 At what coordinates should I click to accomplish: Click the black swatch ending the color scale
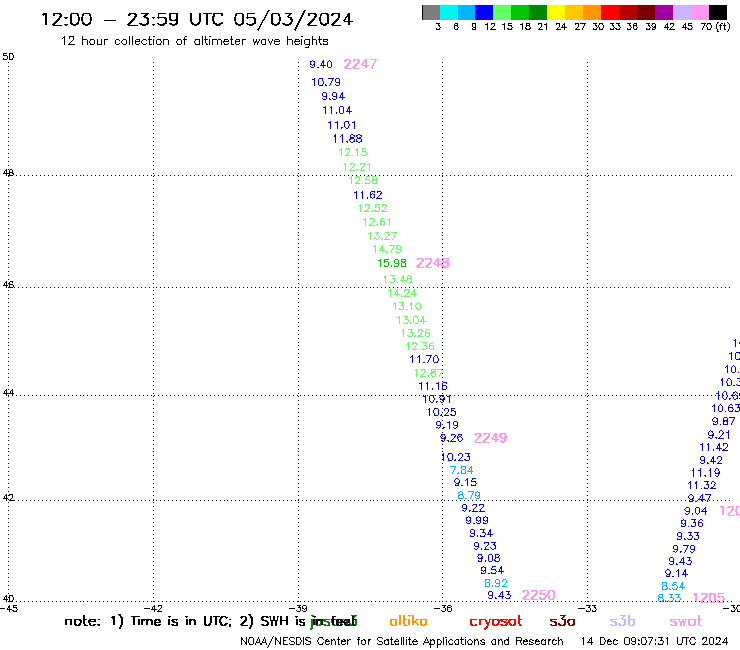[718, 12]
